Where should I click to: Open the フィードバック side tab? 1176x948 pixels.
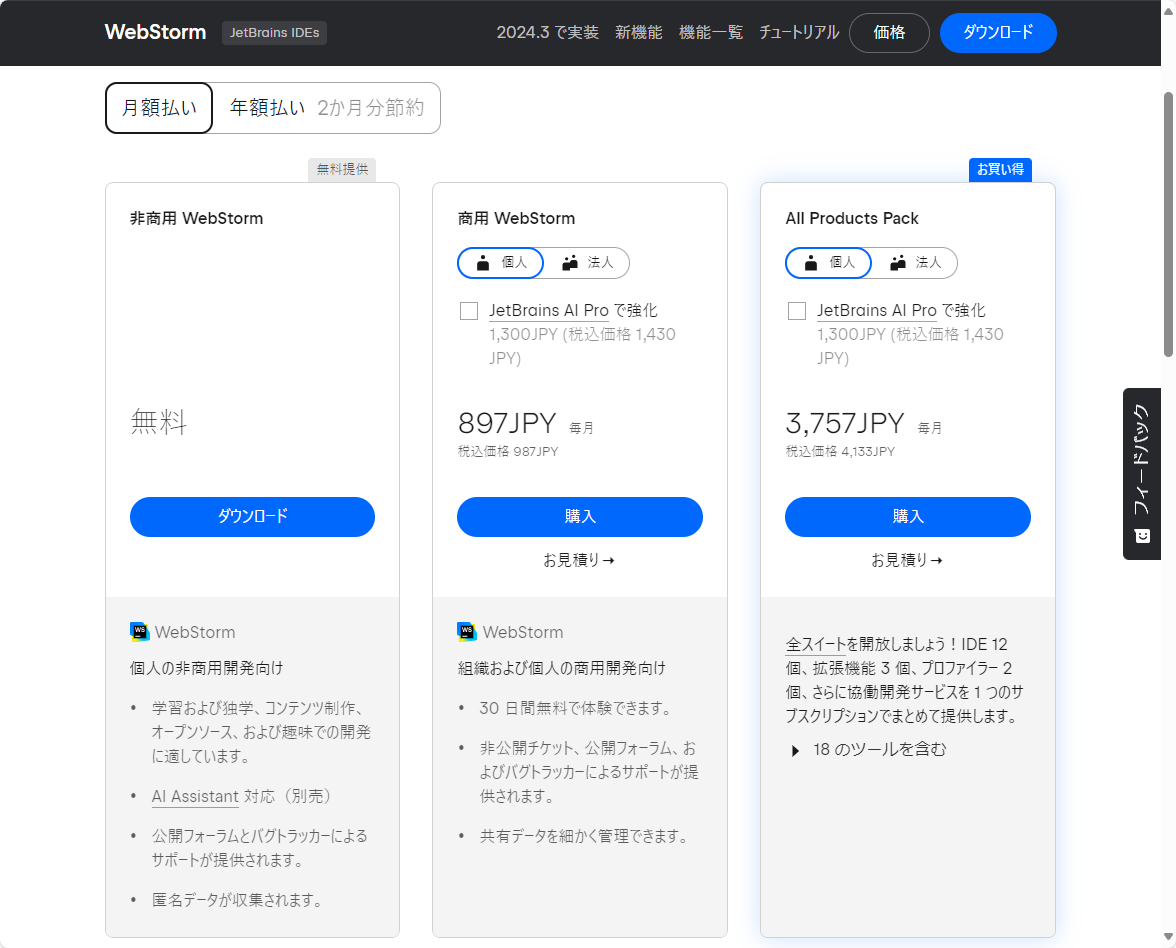coord(1142,474)
